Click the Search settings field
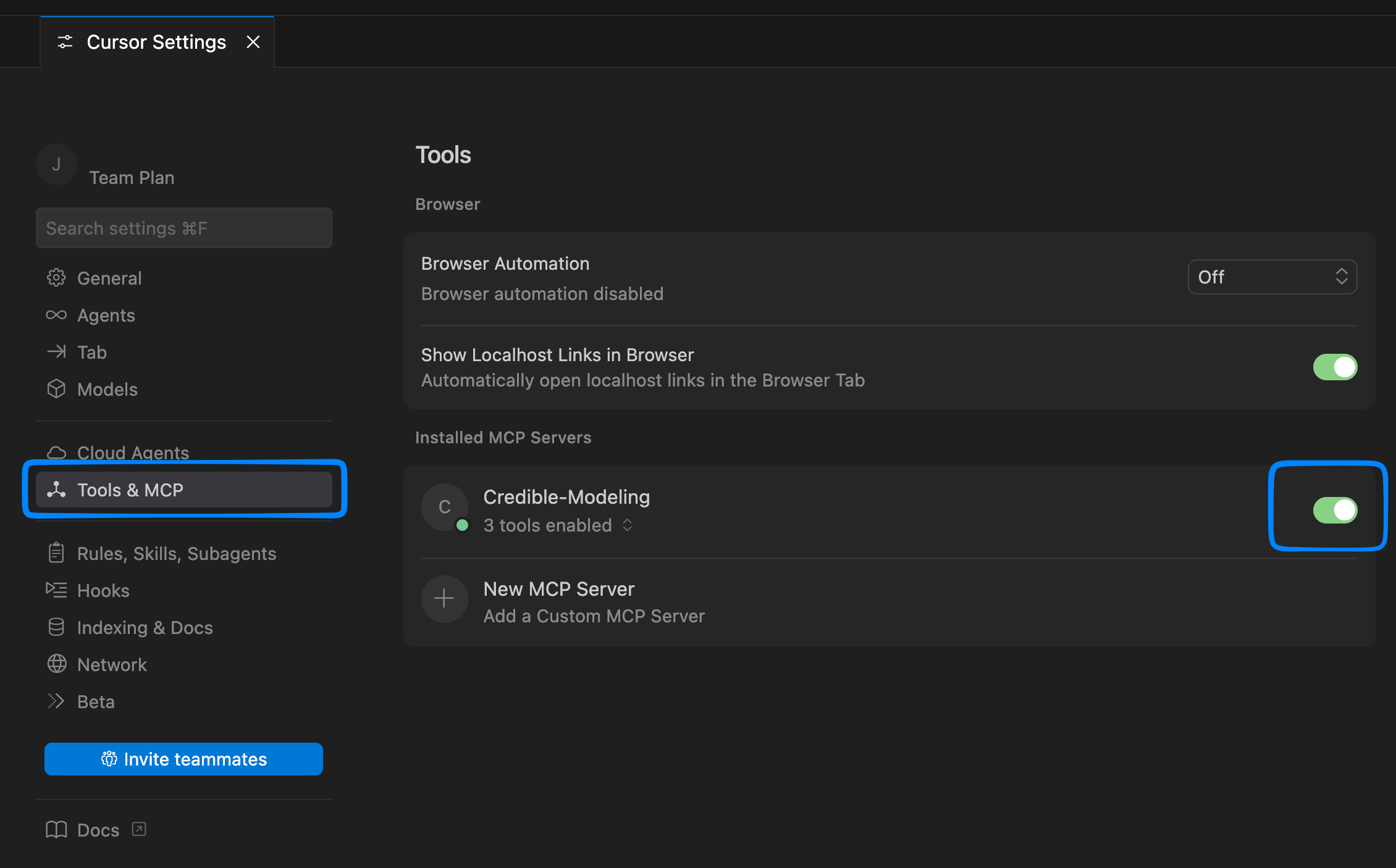1396x868 pixels. click(183, 227)
